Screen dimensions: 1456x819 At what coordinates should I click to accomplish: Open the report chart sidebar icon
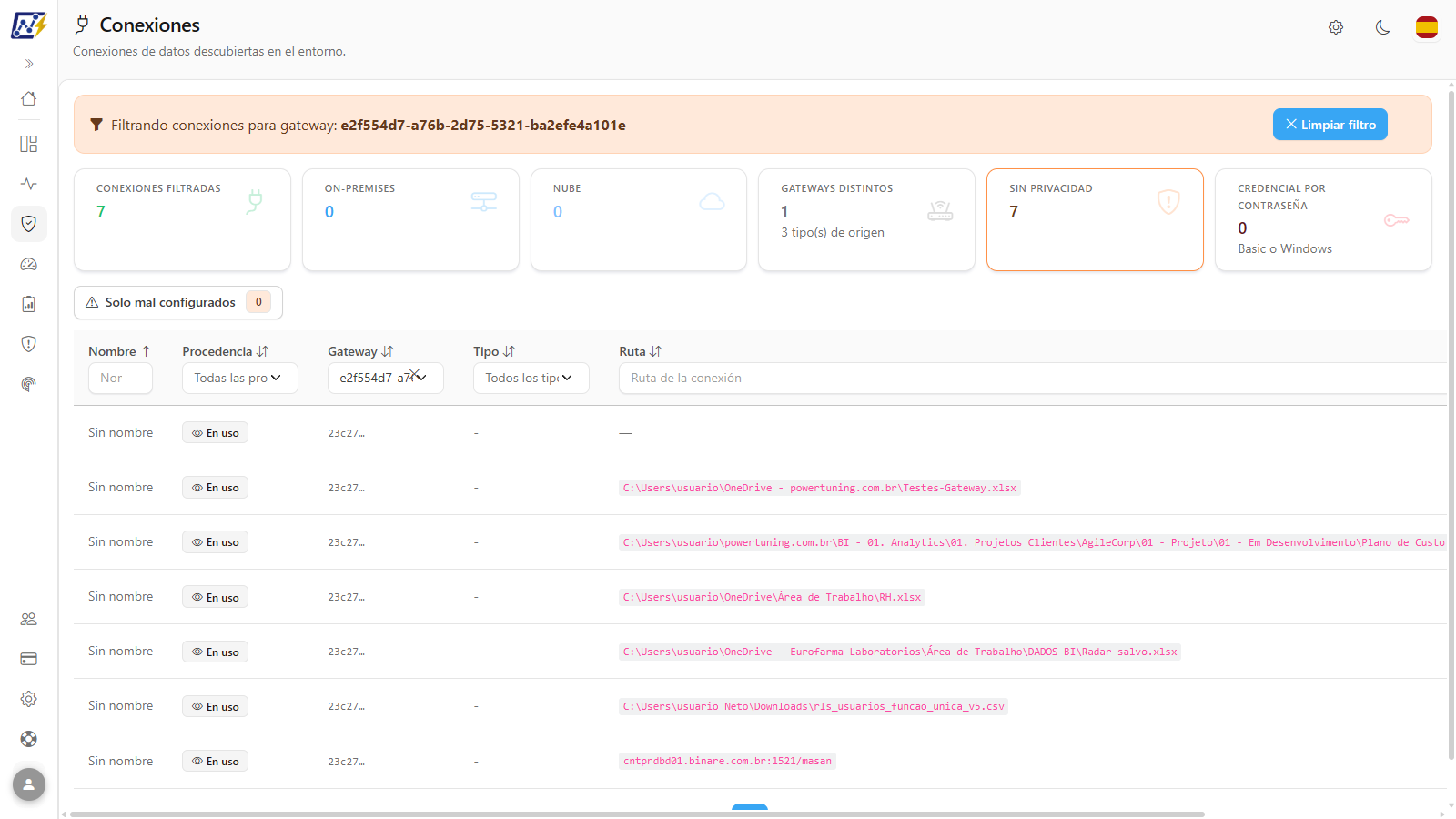29,304
